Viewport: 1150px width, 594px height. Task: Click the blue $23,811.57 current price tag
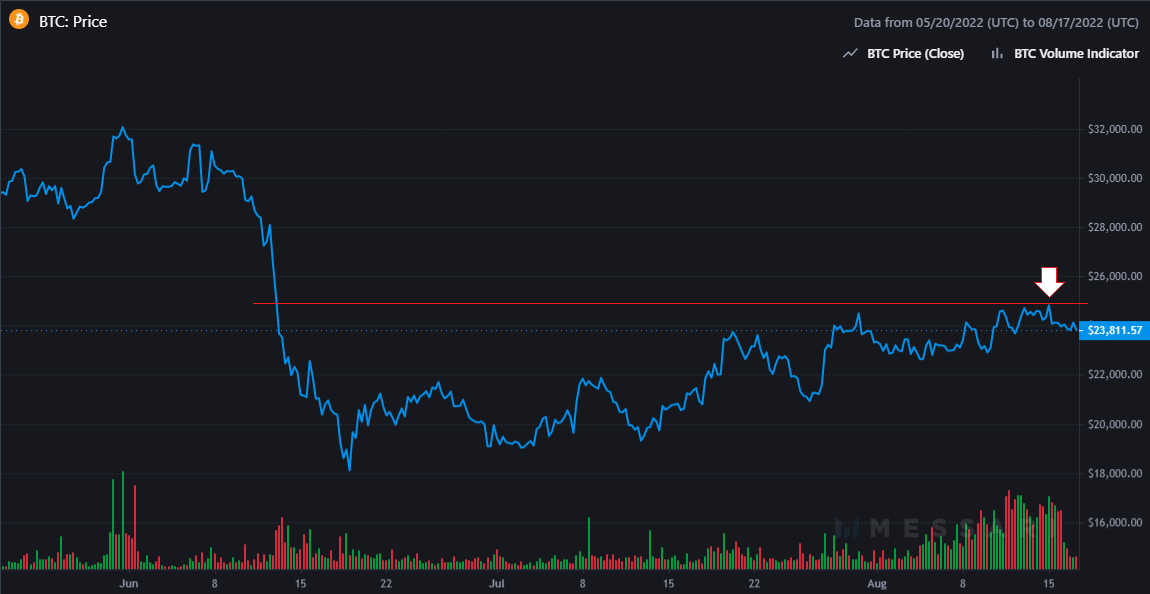(x=1115, y=330)
